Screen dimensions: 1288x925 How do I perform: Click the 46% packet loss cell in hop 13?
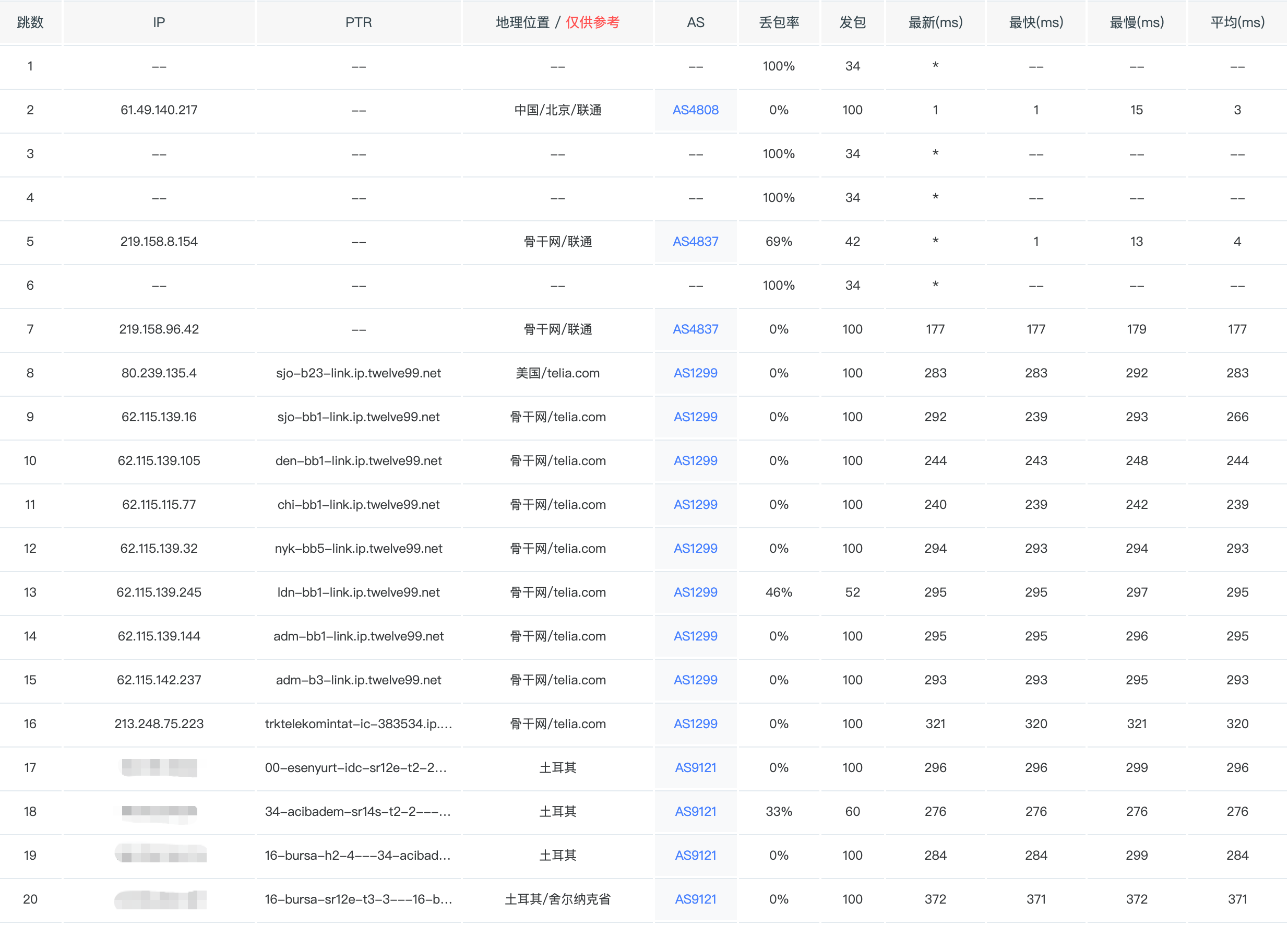click(779, 592)
